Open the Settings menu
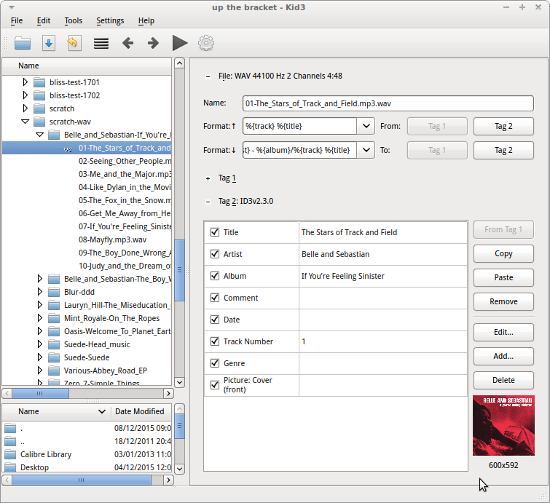550x503 pixels. click(110, 21)
